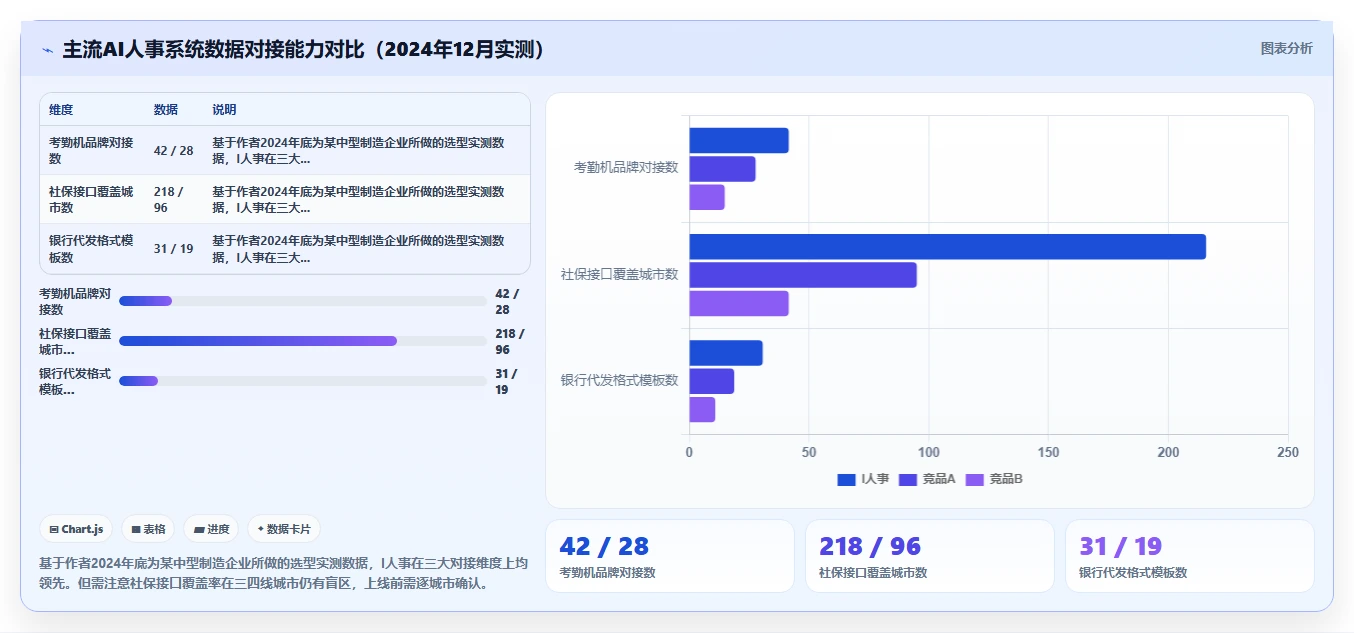Click 银行代发格式模板数 cell in the table
The image size is (1354, 633).
click(91, 249)
